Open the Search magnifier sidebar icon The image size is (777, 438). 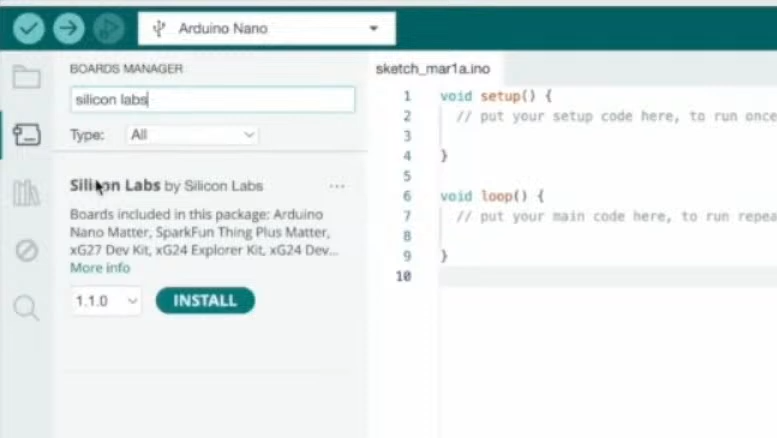pos(26,308)
